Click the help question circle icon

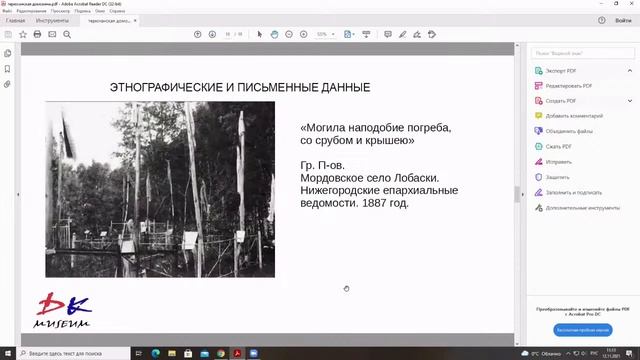602,20
